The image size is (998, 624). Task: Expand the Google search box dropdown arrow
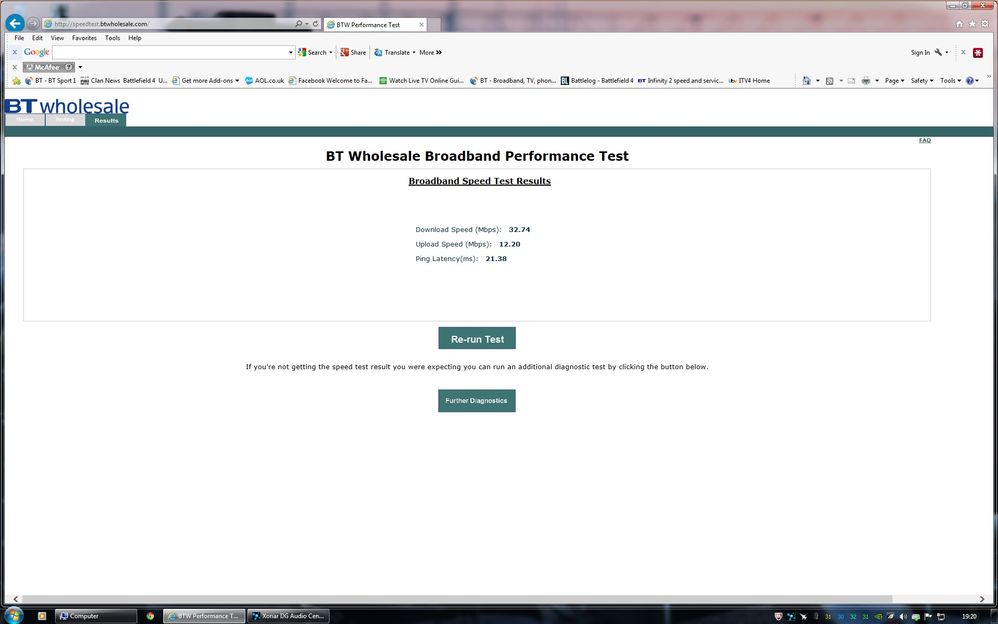pyautogui.click(x=291, y=52)
